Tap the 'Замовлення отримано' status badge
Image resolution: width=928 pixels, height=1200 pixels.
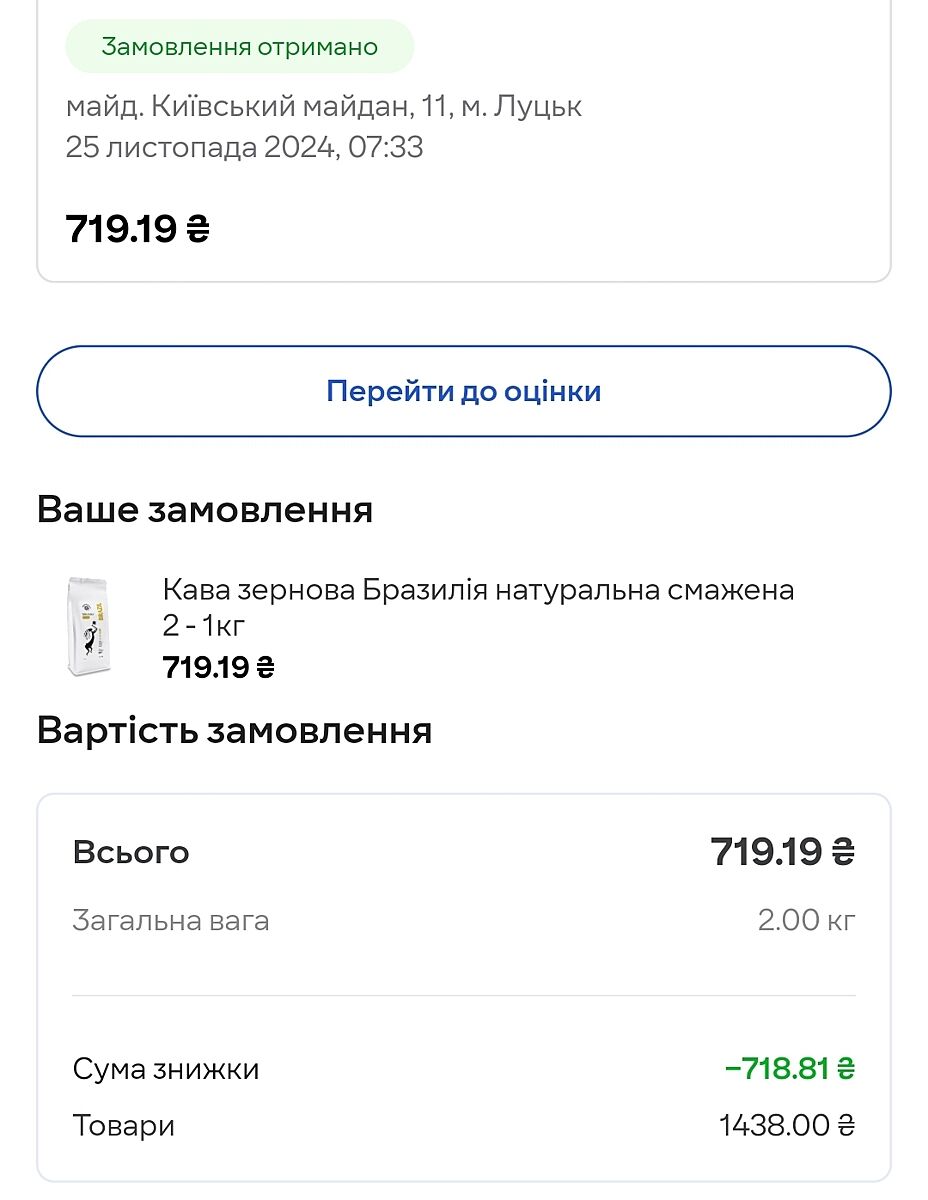tap(240, 47)
